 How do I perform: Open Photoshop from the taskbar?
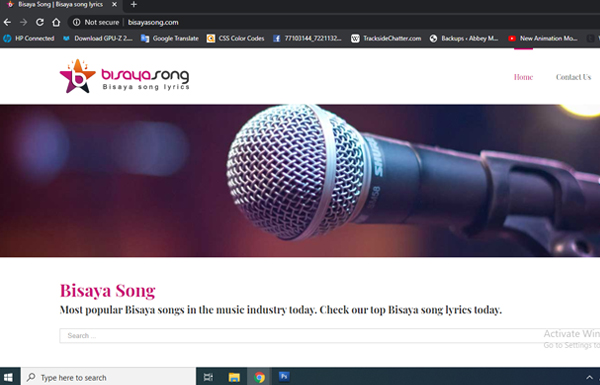coord(284,377)
